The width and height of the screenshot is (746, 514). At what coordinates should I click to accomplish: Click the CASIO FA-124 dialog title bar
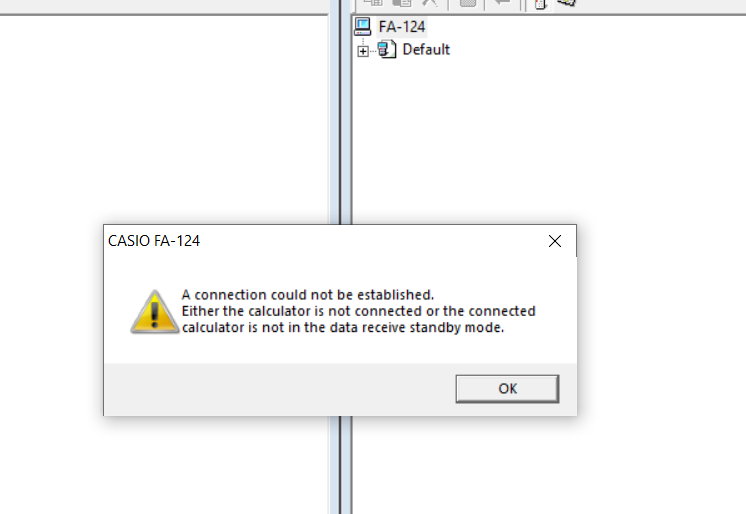[x=324, y=241]
